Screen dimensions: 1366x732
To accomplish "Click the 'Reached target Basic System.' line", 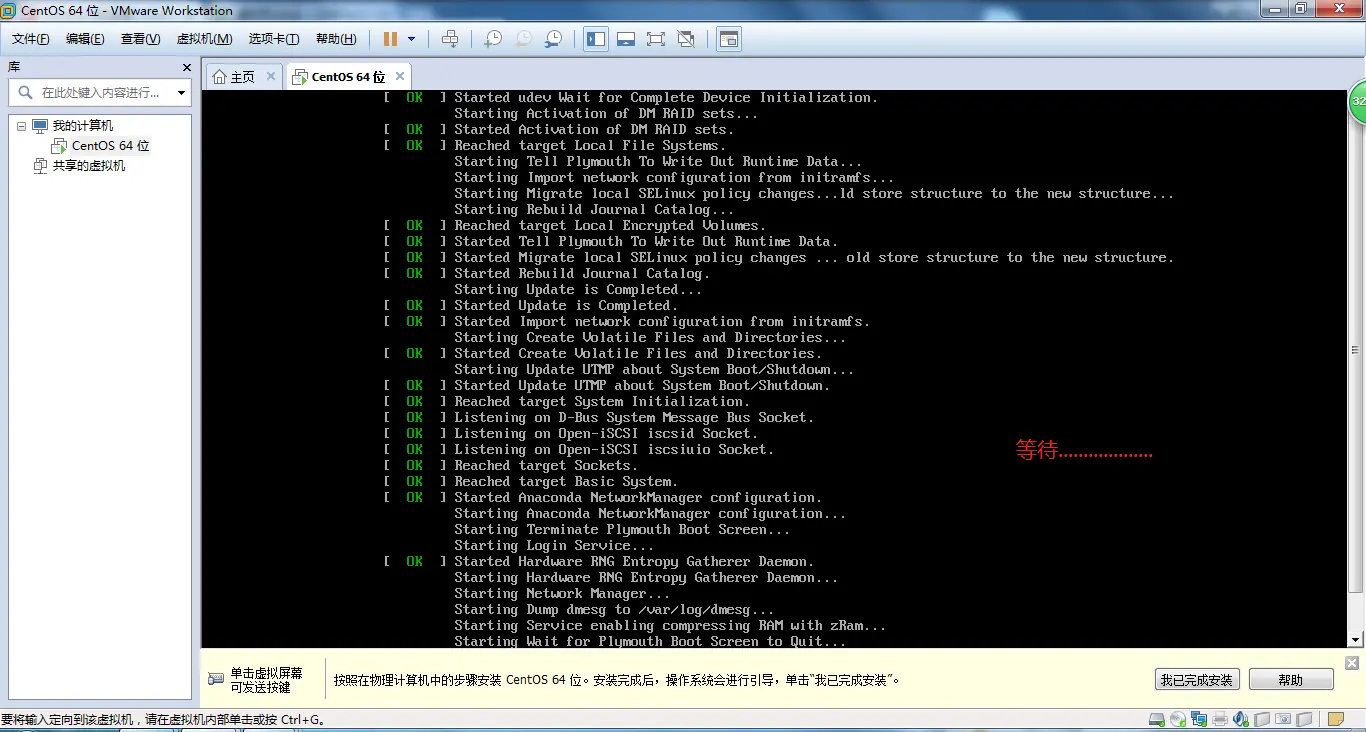I will (566, 482).
